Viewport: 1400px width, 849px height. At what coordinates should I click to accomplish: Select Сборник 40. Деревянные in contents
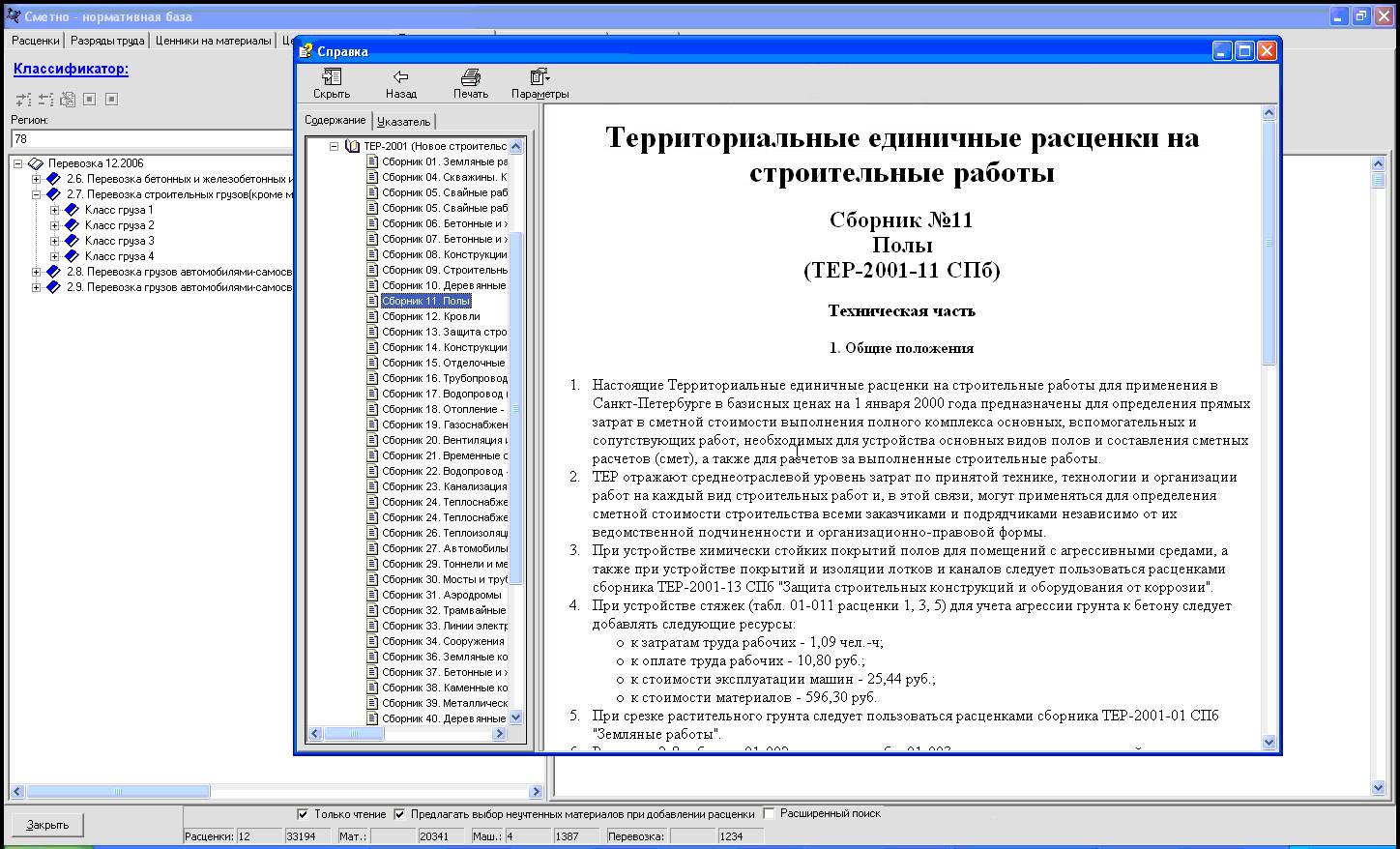point(444,718)
